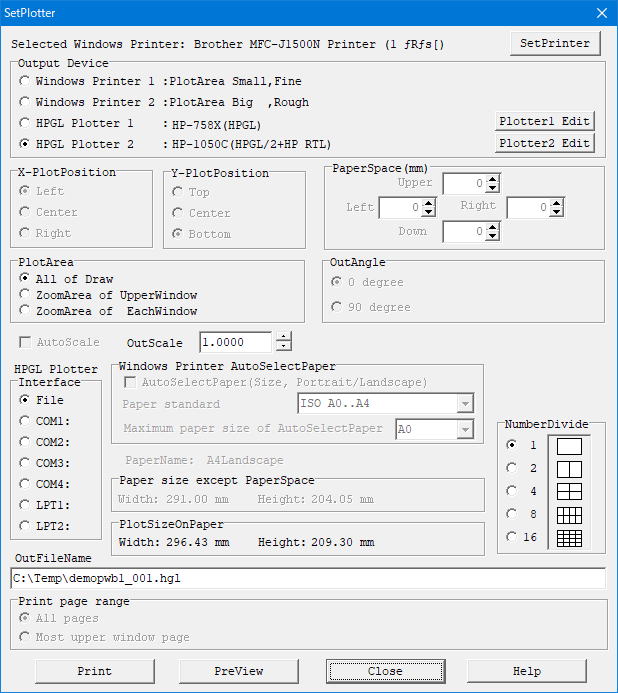Click the Left PaperSpace stepper arrows
The image size is (618, 693).
pos(428,207)
